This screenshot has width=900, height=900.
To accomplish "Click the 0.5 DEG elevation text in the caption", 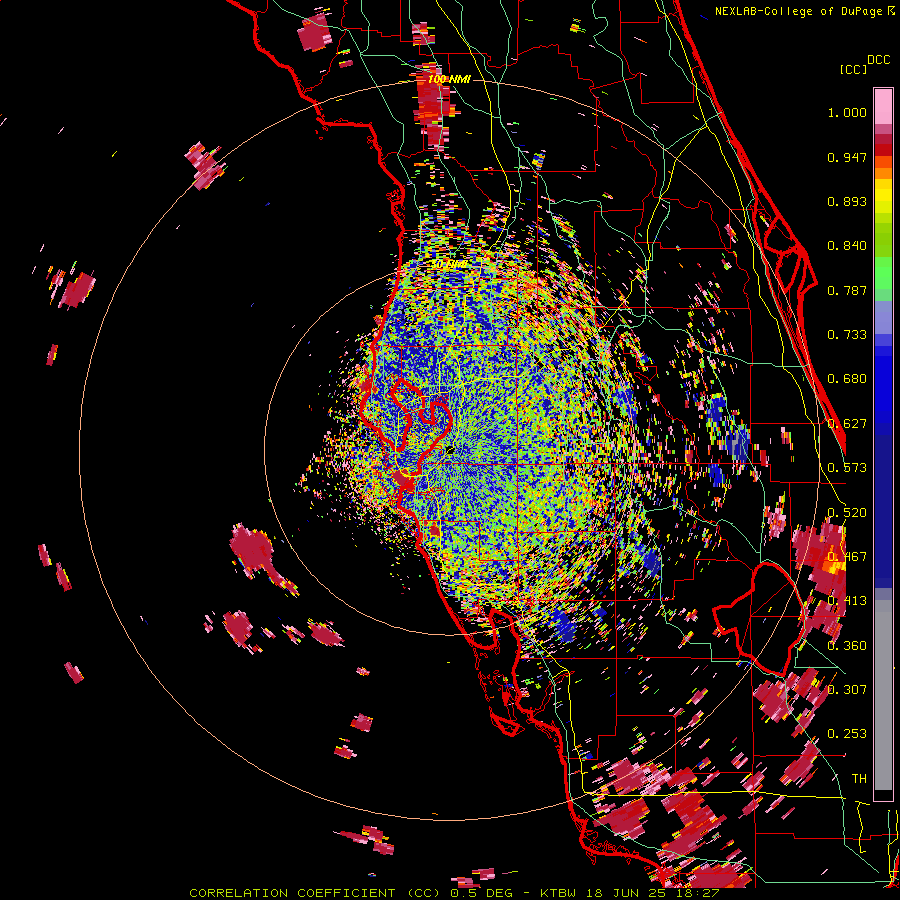I will point(481,893).
